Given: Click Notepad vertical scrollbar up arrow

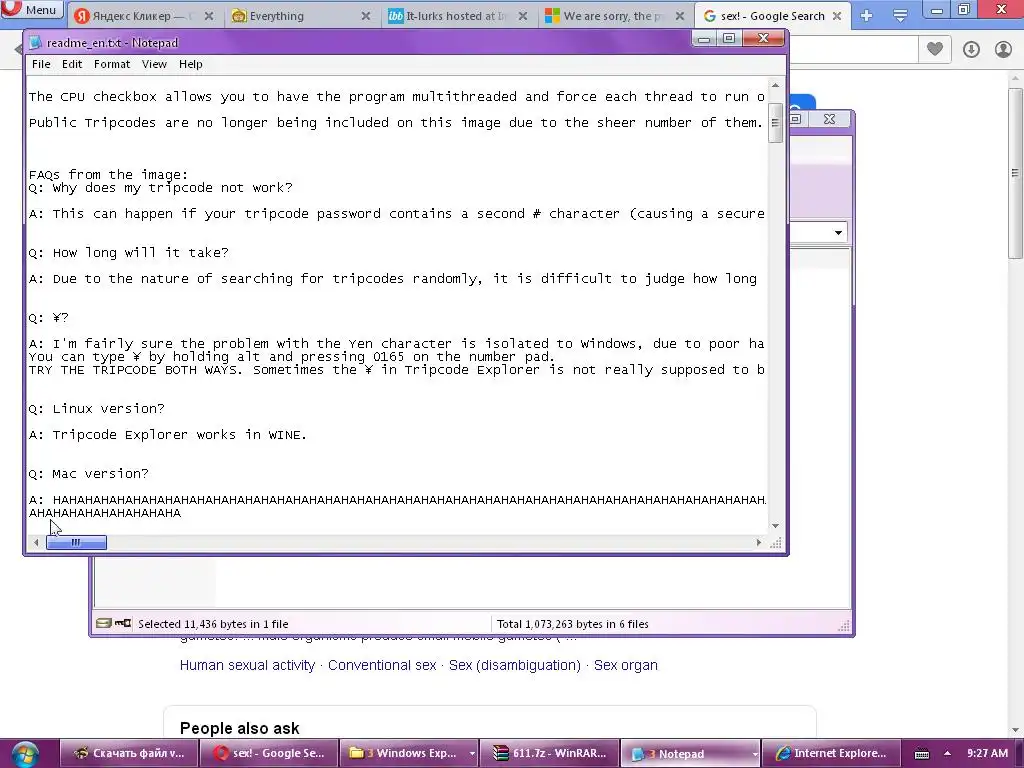Looking at the screenshot, I should [x=775, y=85].
